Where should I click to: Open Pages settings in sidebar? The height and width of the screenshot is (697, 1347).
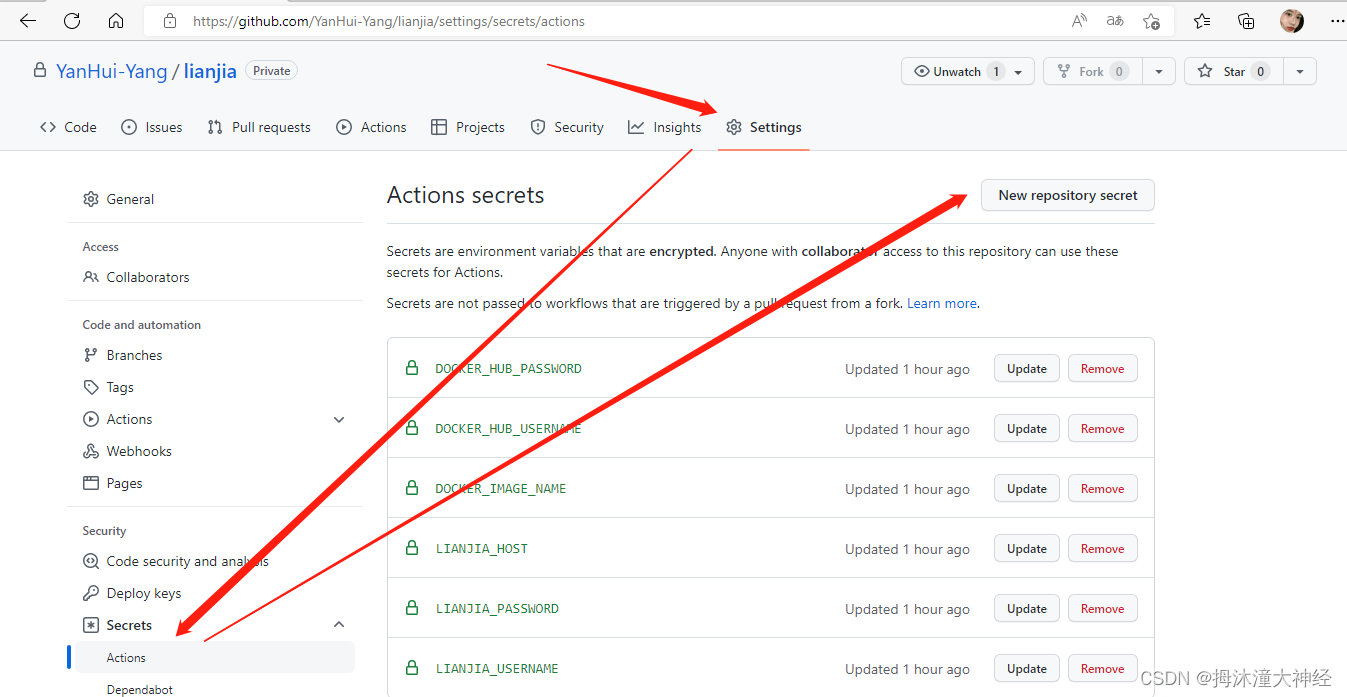click(x=112, y=483)
